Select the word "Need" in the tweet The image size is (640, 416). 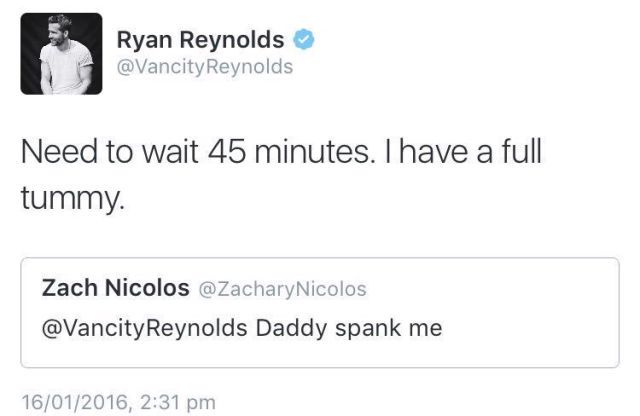click(60, 151)
